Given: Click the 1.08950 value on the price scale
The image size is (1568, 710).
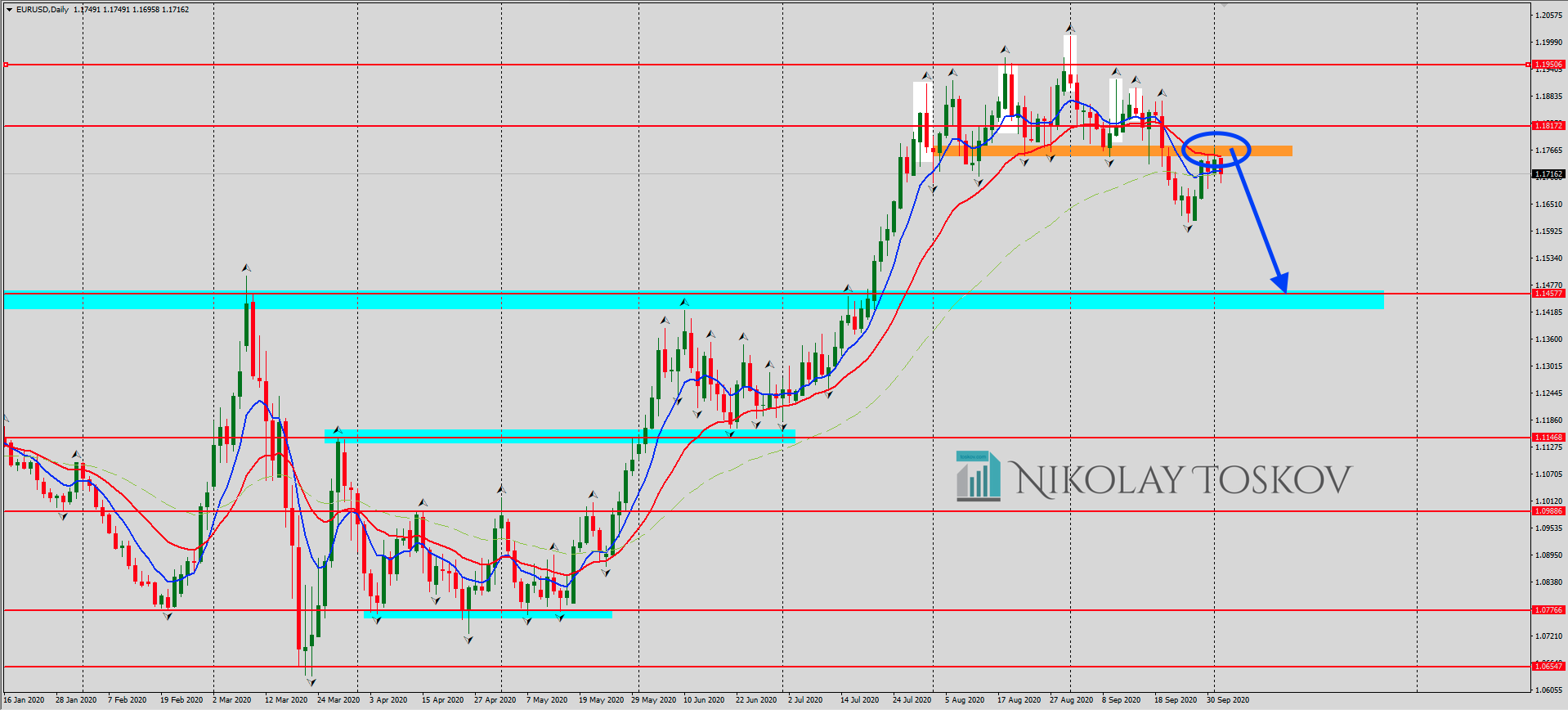Looking at the screenshot, I should (1549, 555).
